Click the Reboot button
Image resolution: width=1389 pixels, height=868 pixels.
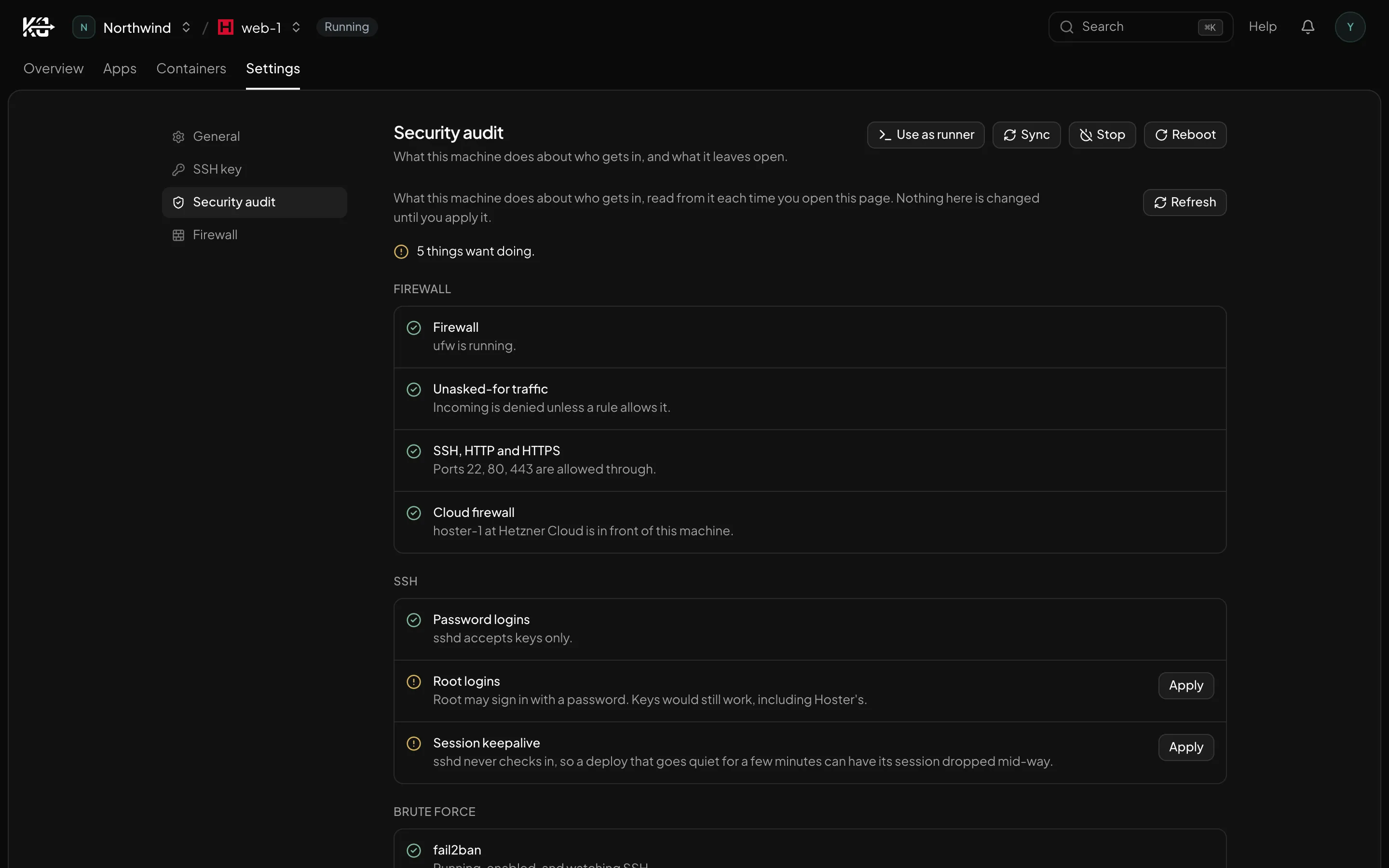[x=1185, y=135]
